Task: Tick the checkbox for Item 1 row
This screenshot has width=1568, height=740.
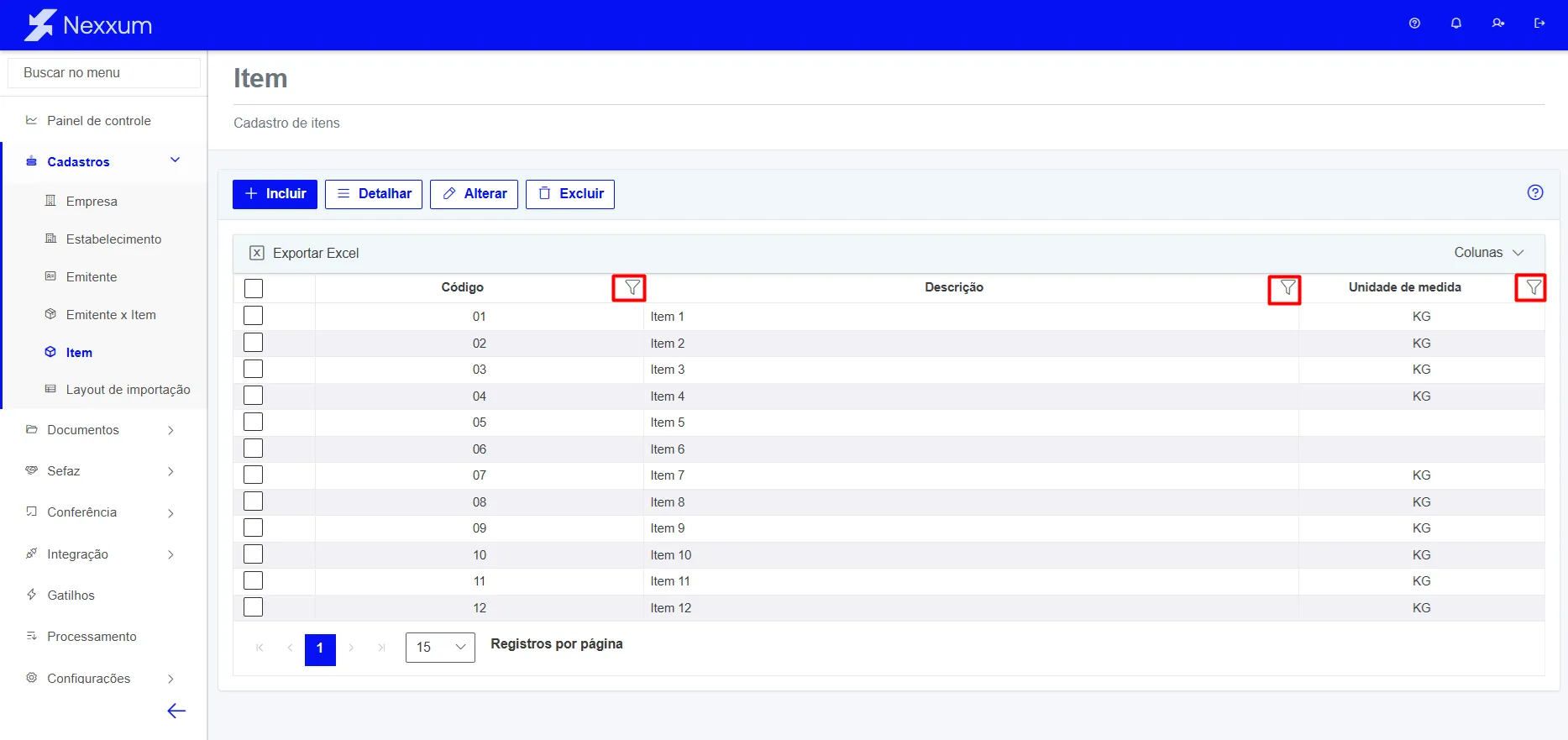Action: [253, 316]
